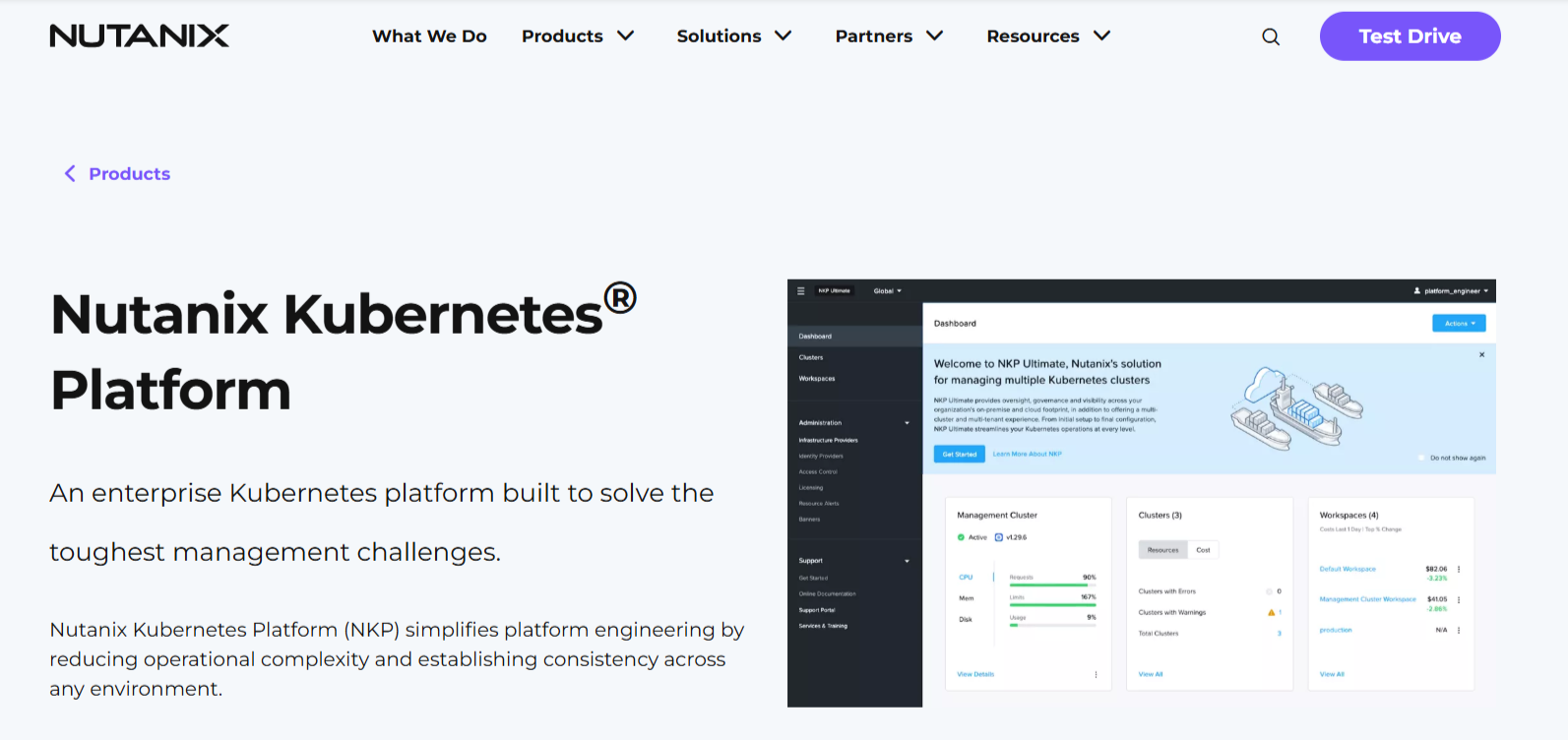Open Banners in sidebar
This screenshot has width=1568, height=740.
point(809,519)
